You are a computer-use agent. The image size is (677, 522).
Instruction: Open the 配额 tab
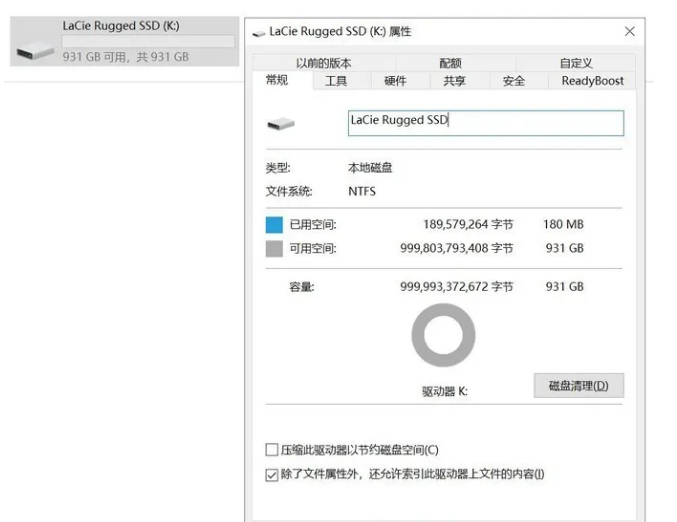[x=450, y=63]
